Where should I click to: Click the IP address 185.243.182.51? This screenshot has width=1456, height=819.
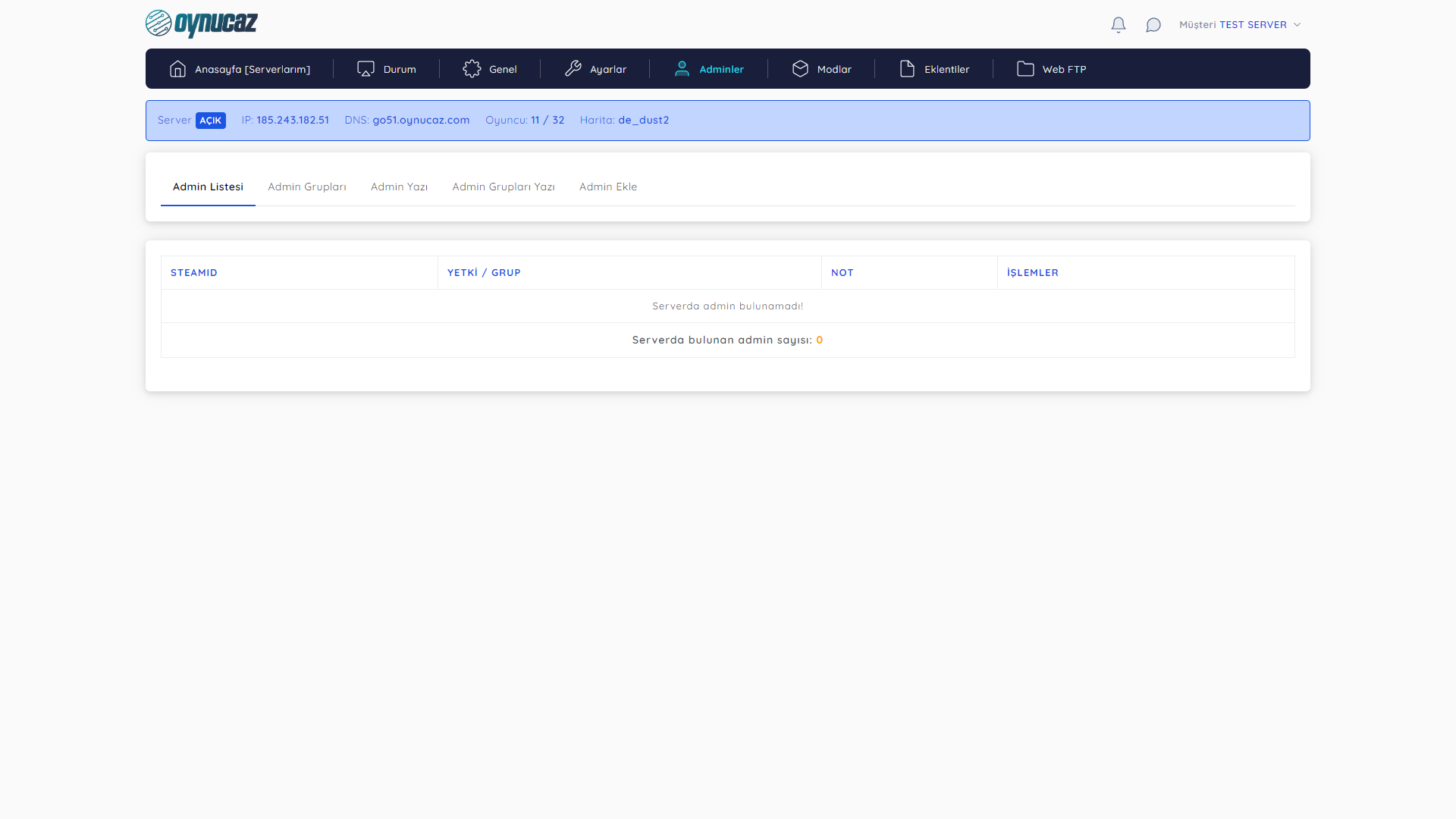pyautogui.click(x=293, y=120)
